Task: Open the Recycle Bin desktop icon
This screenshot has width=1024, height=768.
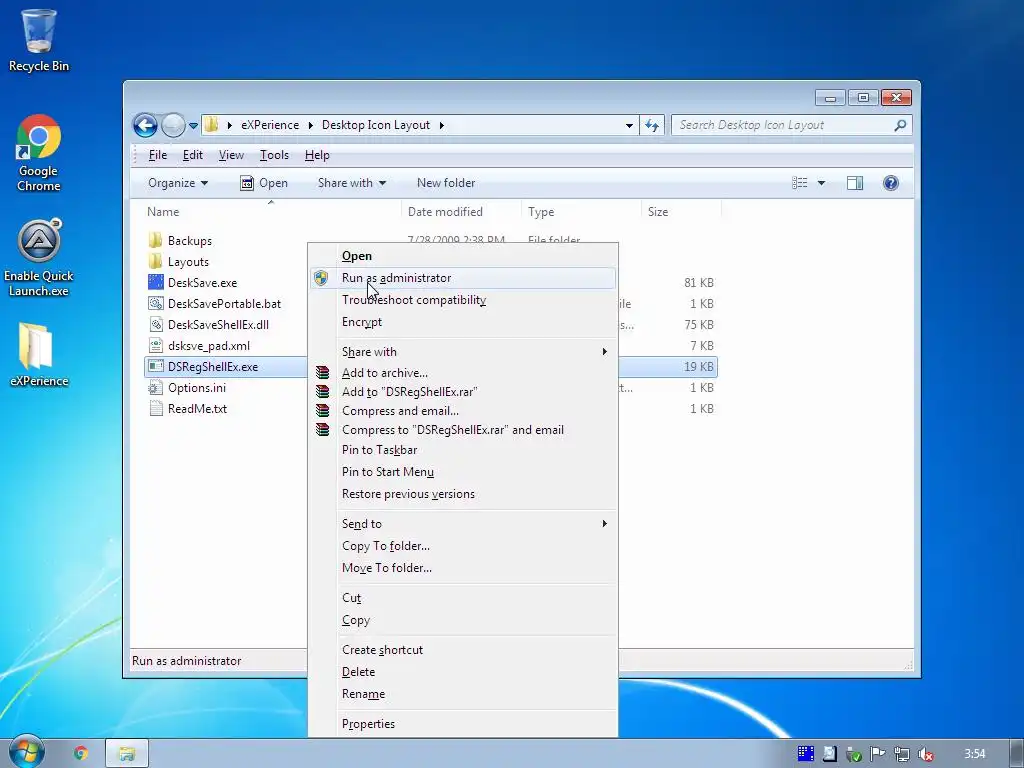Action: [x=39, y=40]
